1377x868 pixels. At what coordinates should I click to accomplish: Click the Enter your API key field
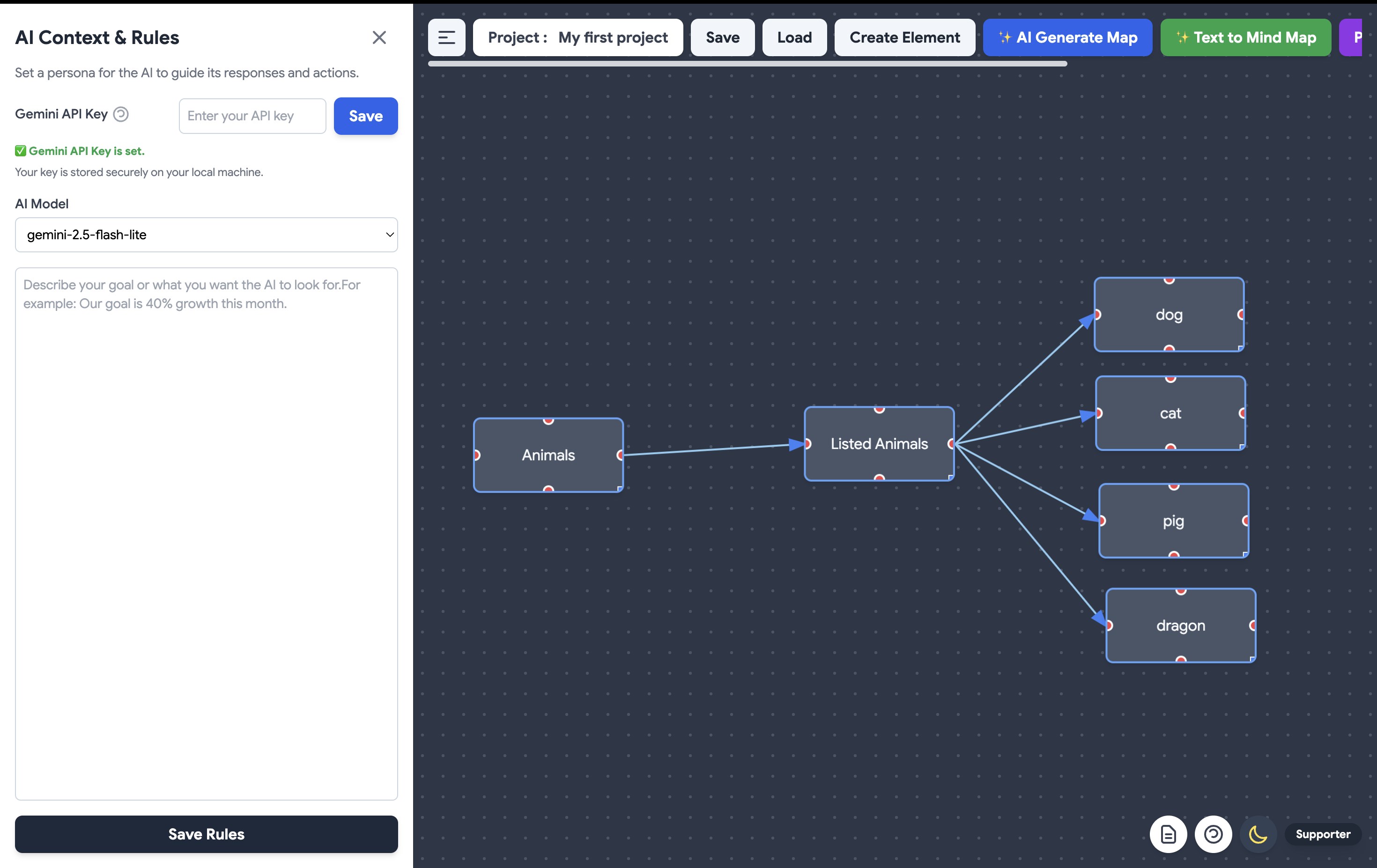pyautogui.click(x=252, y=116)
